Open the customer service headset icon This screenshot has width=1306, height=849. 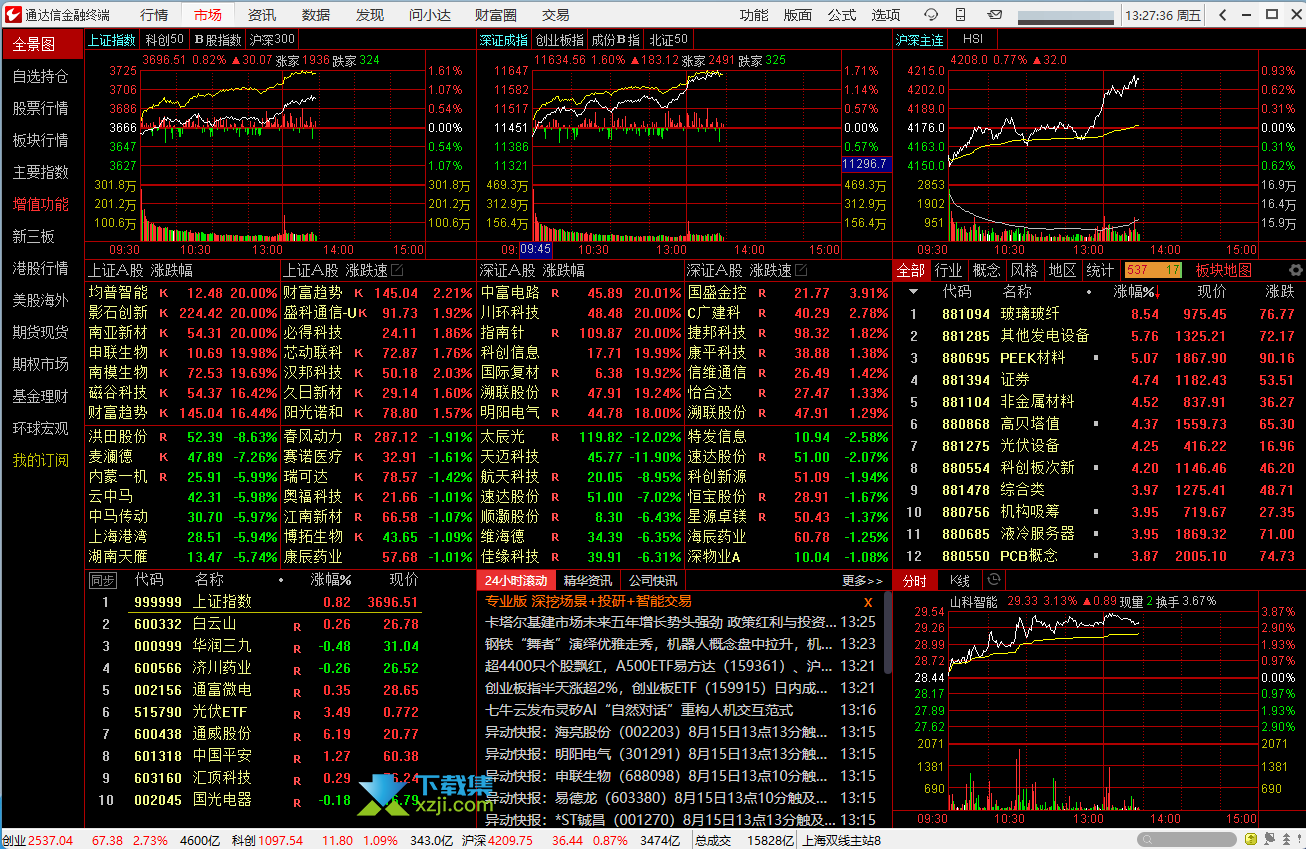(930, 15)
